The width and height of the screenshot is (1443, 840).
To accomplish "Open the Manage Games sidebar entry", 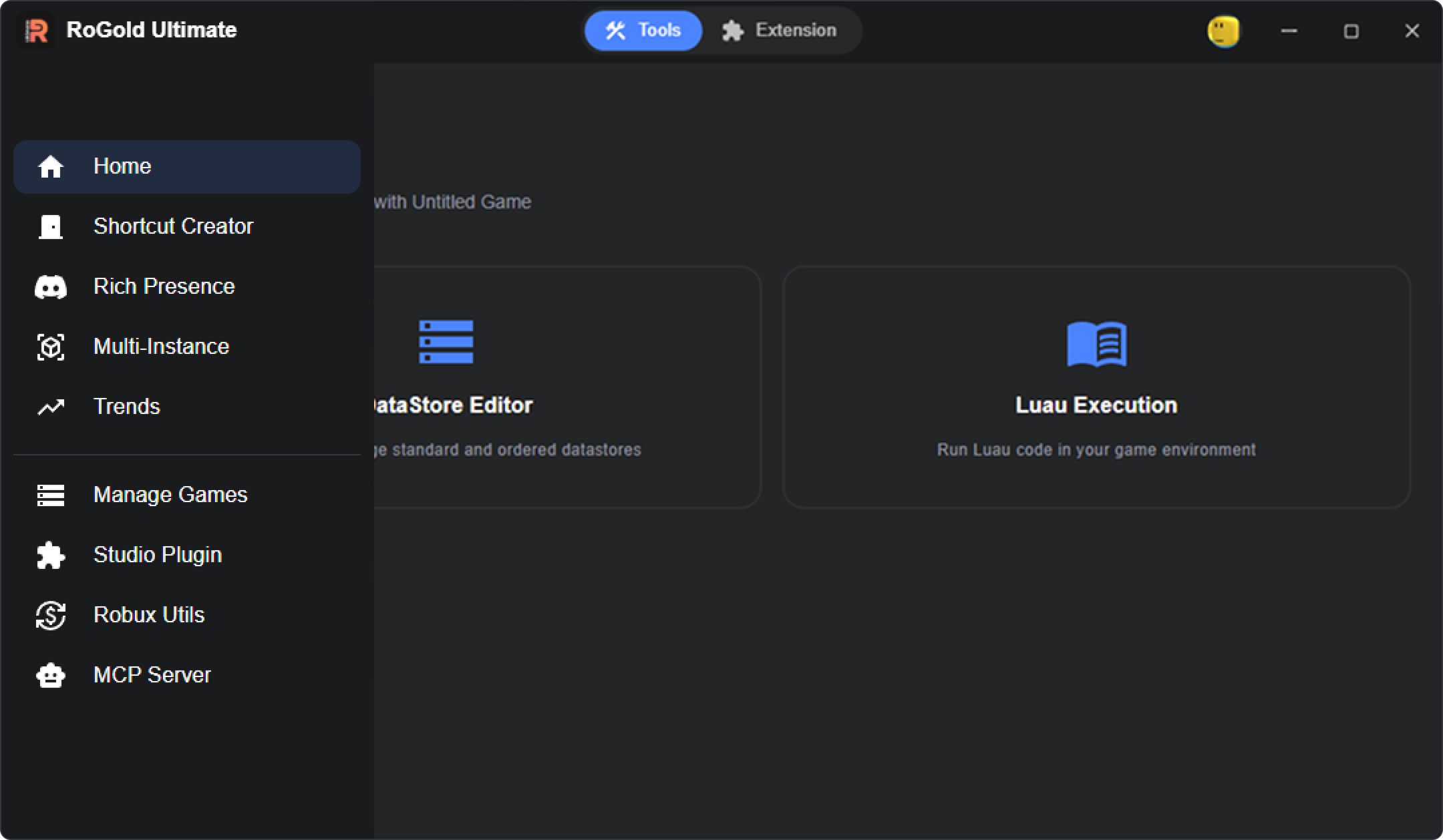I will pos(187,495).
